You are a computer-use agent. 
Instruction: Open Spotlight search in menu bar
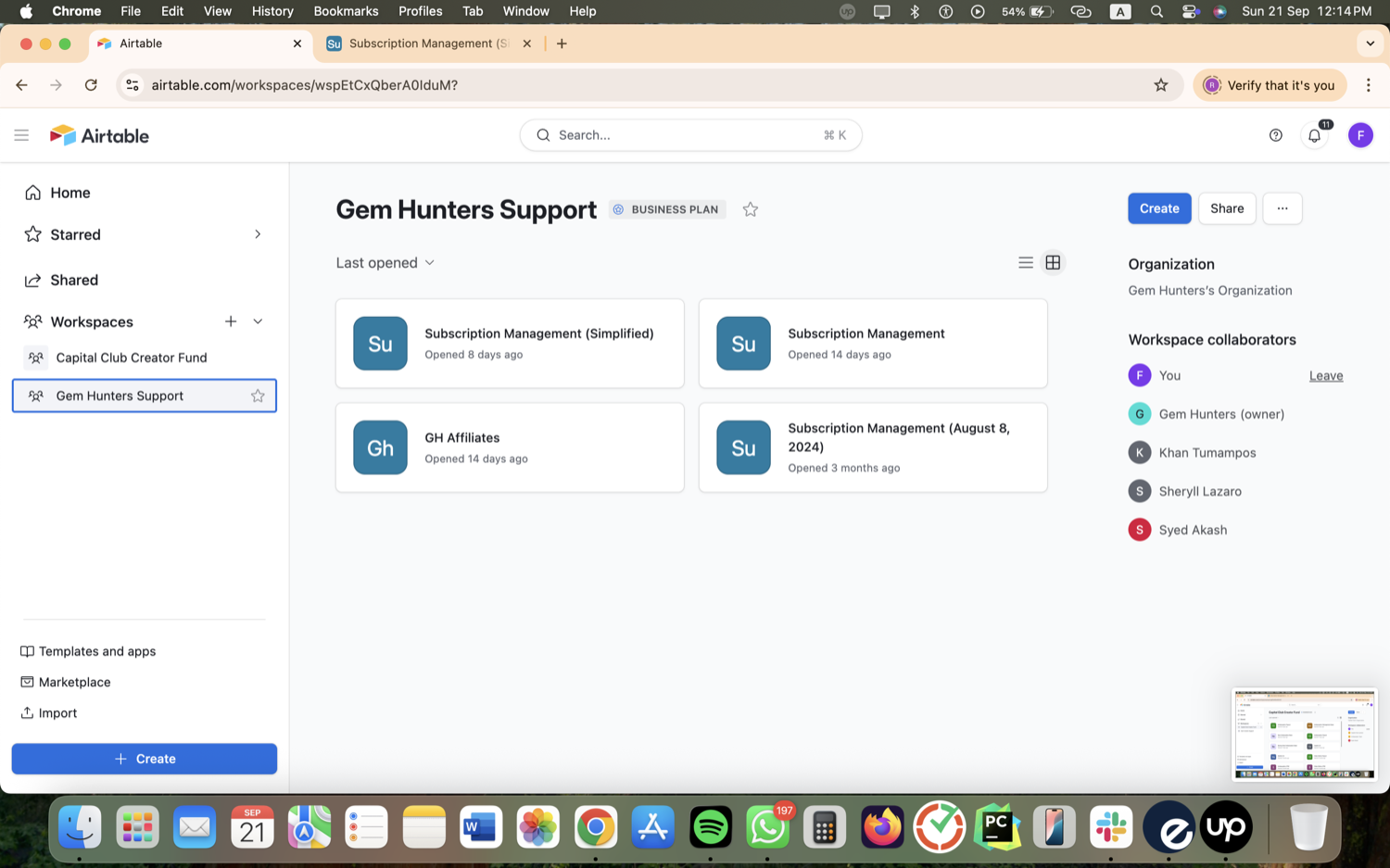coord(1156,11)
